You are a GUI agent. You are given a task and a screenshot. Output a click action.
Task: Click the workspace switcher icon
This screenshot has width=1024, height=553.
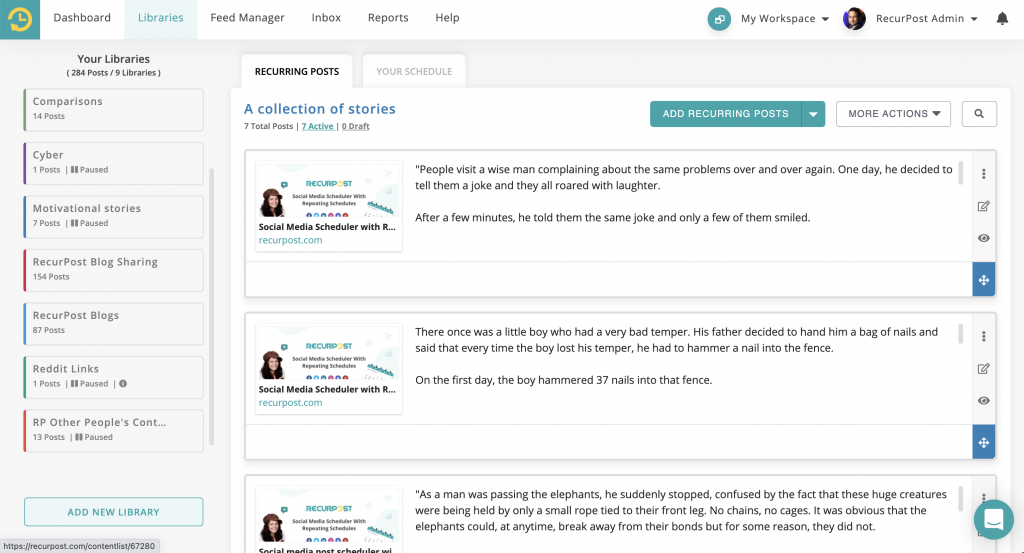pos(719,19)
